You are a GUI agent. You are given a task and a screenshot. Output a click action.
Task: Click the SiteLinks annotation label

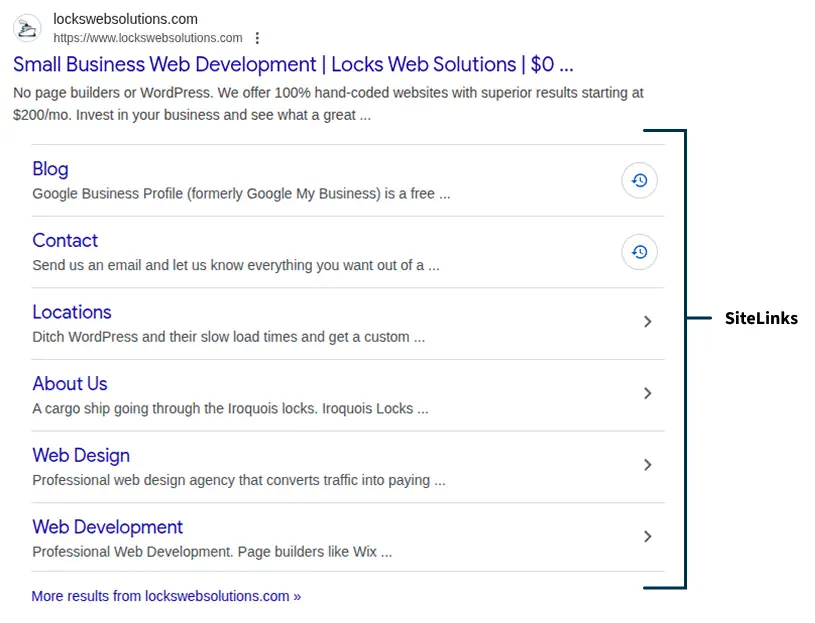click(x=761, y=318)
